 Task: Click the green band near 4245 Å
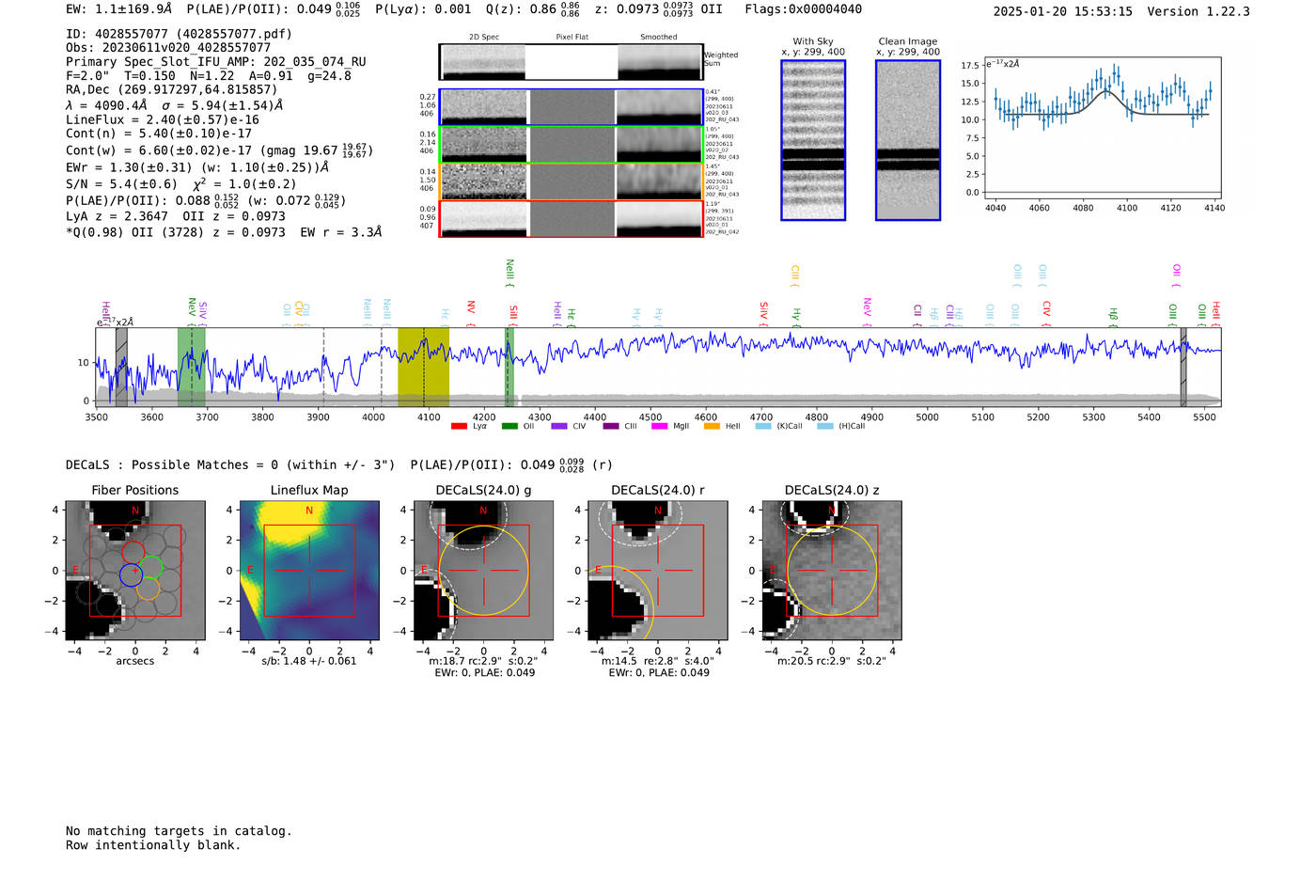[x=509, y=367]
